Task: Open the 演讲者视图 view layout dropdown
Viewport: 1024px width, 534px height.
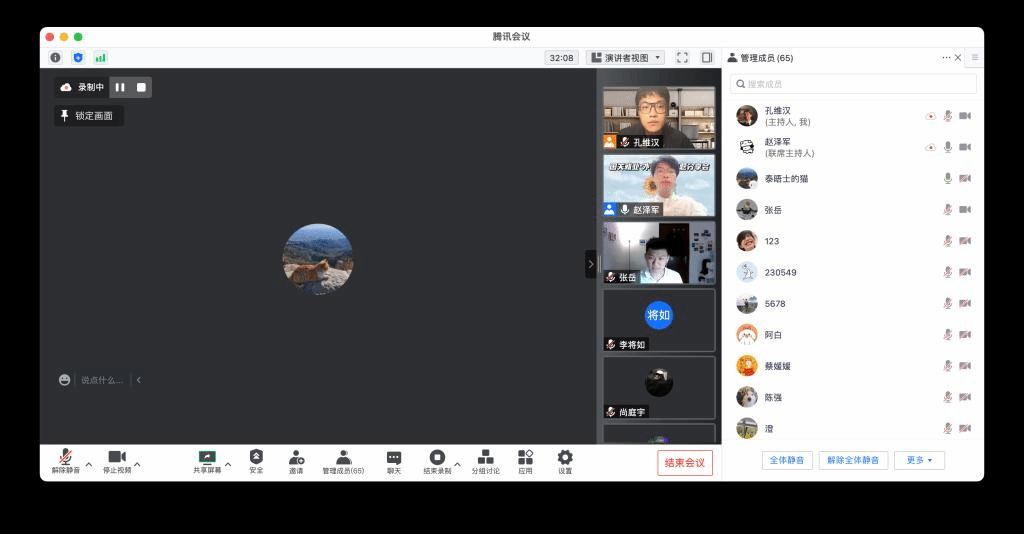Action: (x=626, y=58)
